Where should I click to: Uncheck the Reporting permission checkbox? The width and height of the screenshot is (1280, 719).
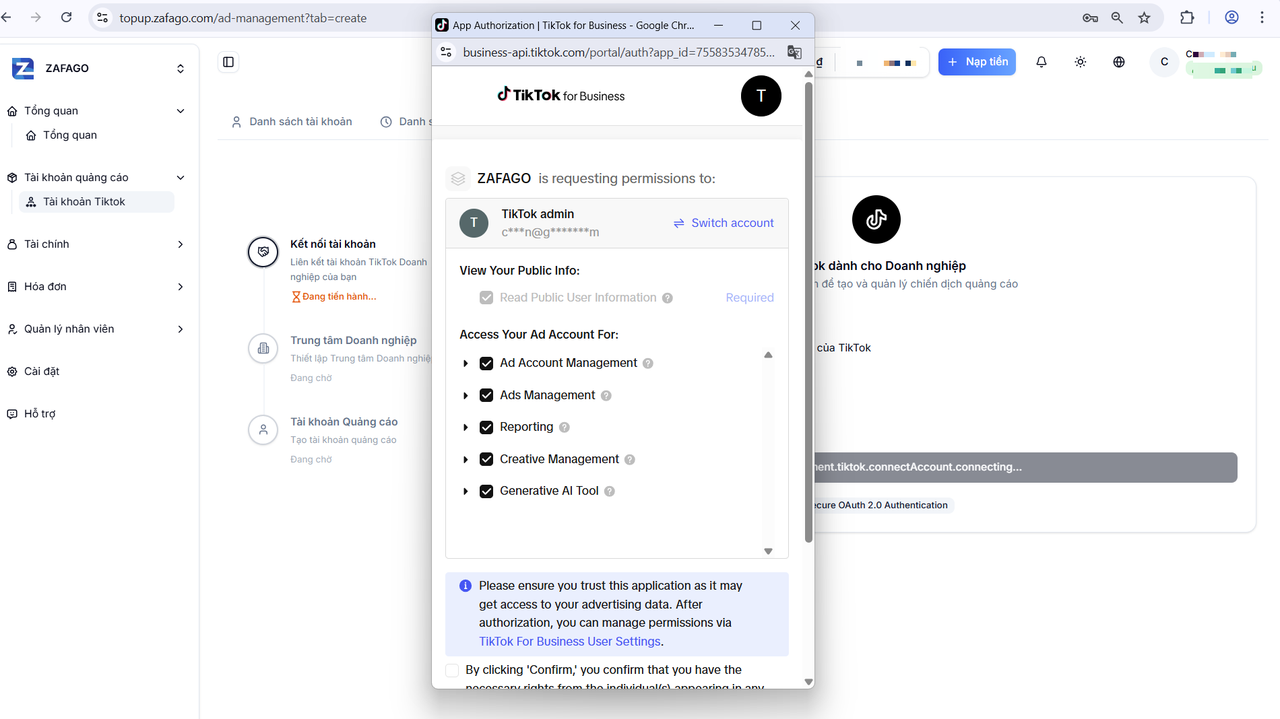click(x=487, y=427)
